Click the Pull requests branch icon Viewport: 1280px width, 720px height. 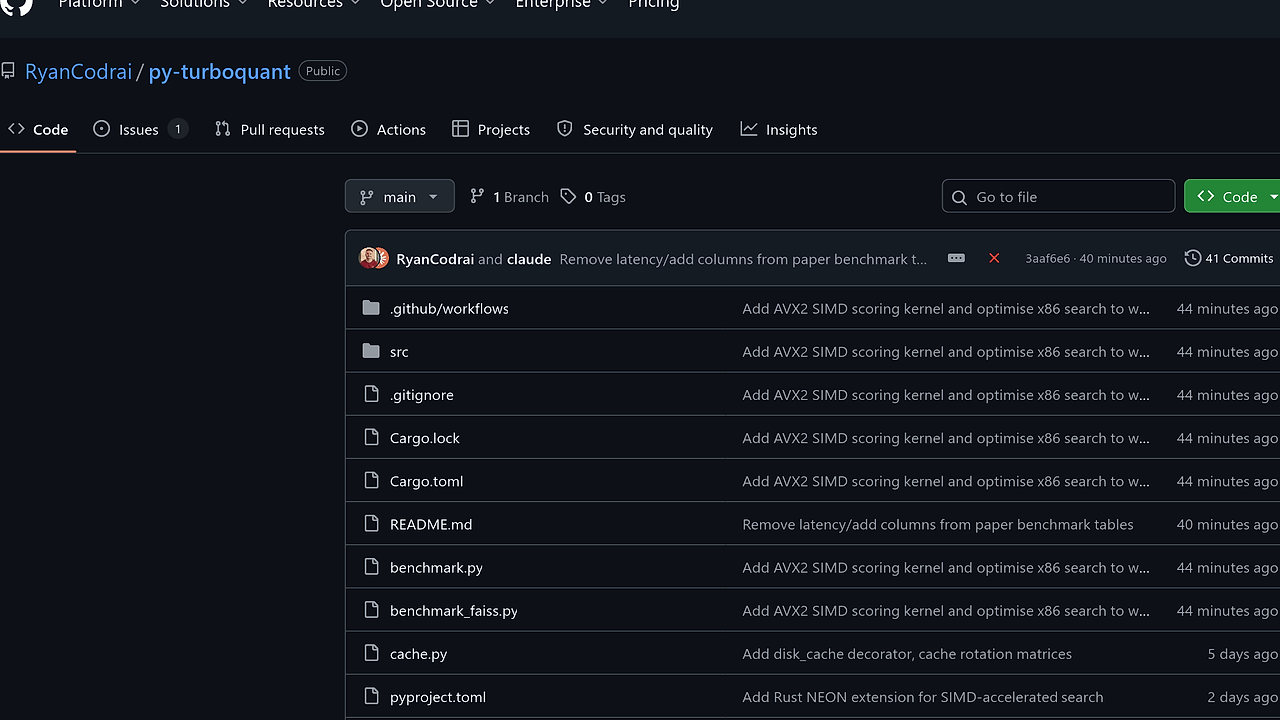[x=222, y=129]
